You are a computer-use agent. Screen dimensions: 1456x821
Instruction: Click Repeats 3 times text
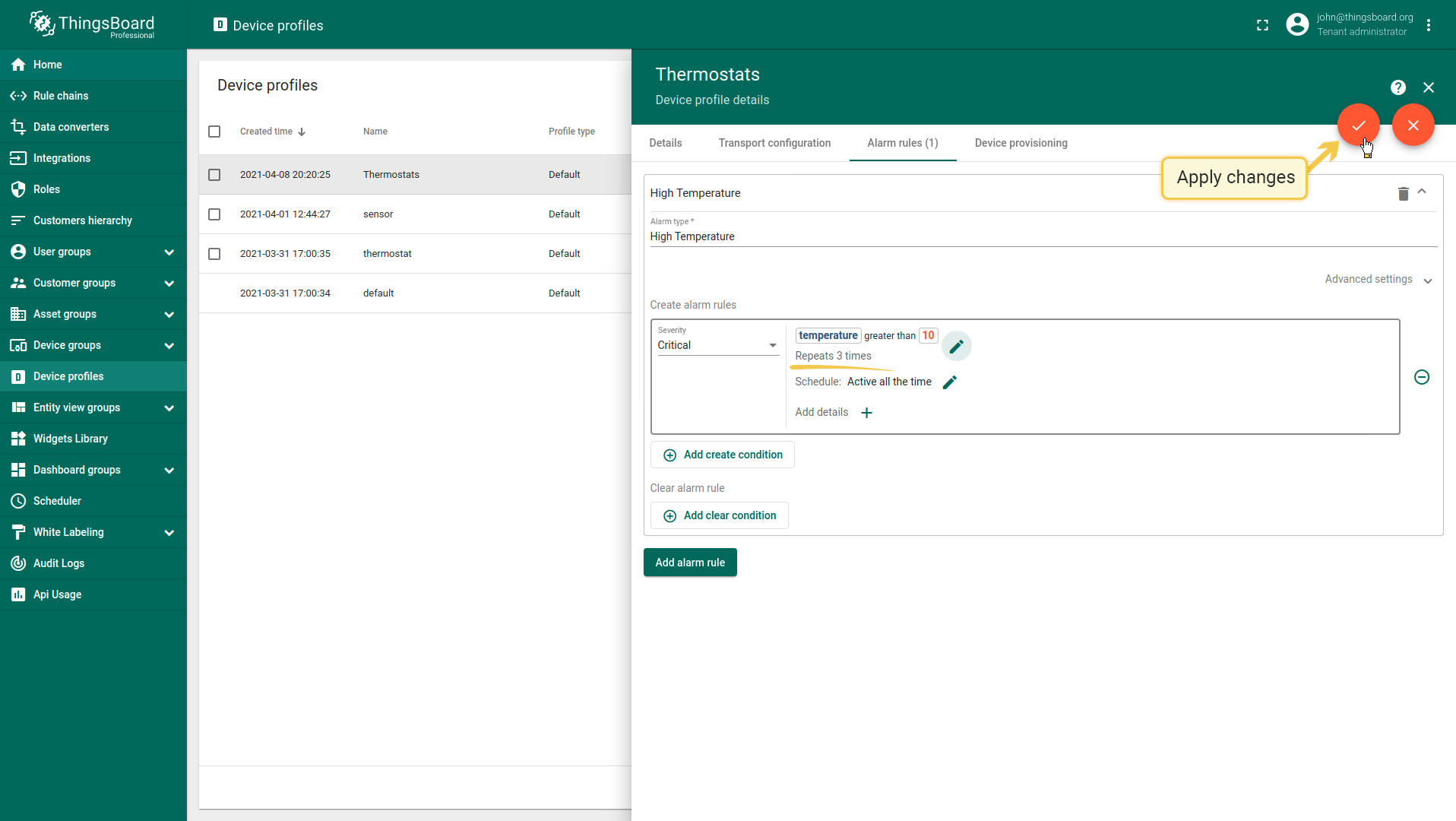(833, 356)
